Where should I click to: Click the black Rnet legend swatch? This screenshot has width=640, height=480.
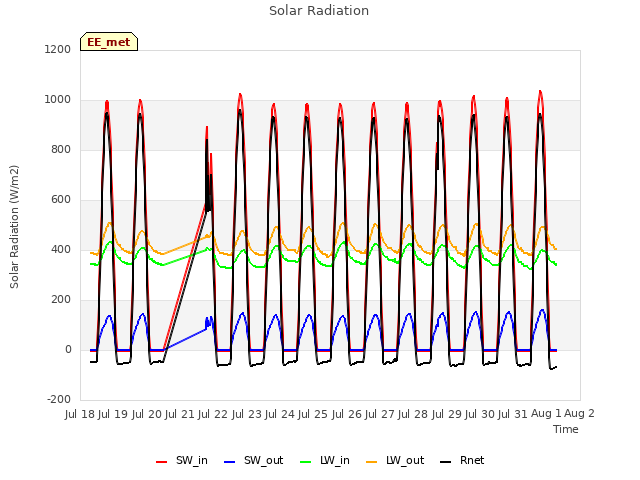pyautogui.click(x=446, y=462)
